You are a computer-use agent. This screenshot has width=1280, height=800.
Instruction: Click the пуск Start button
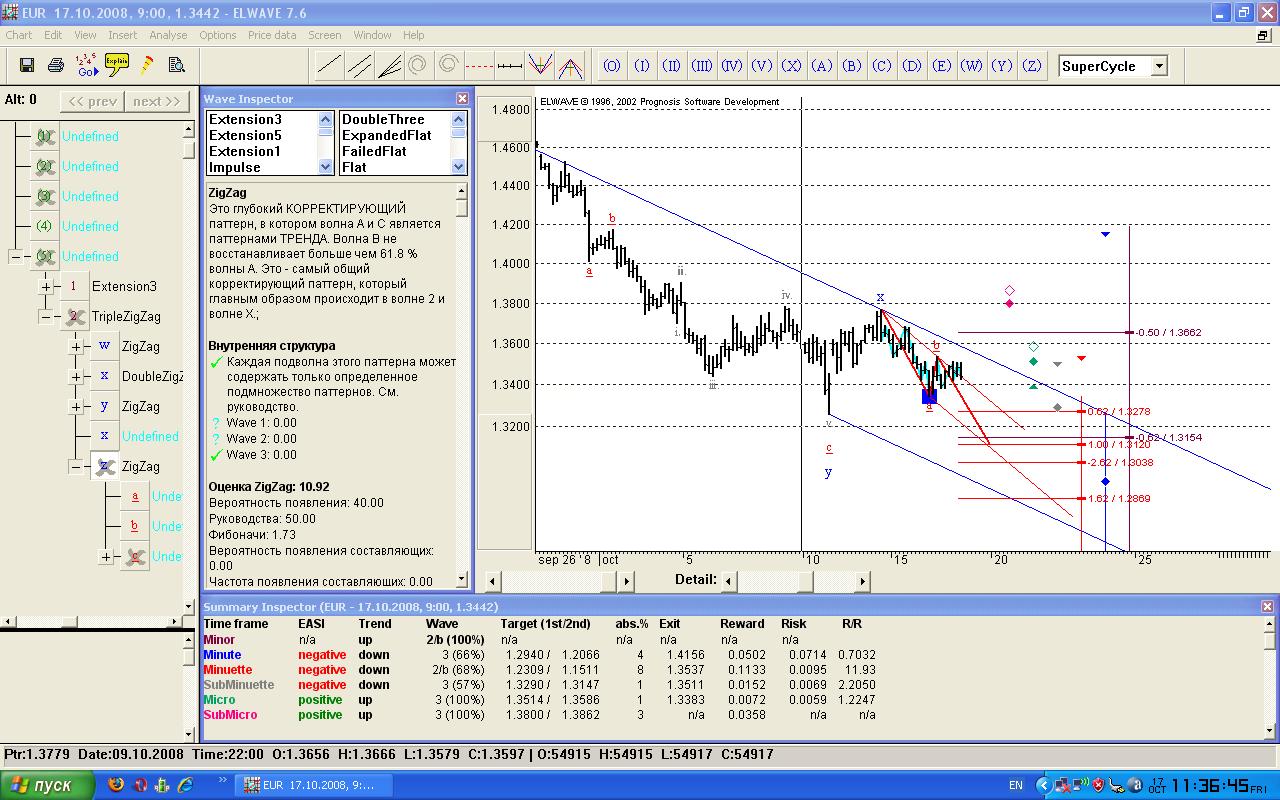[x=46, y=785]
